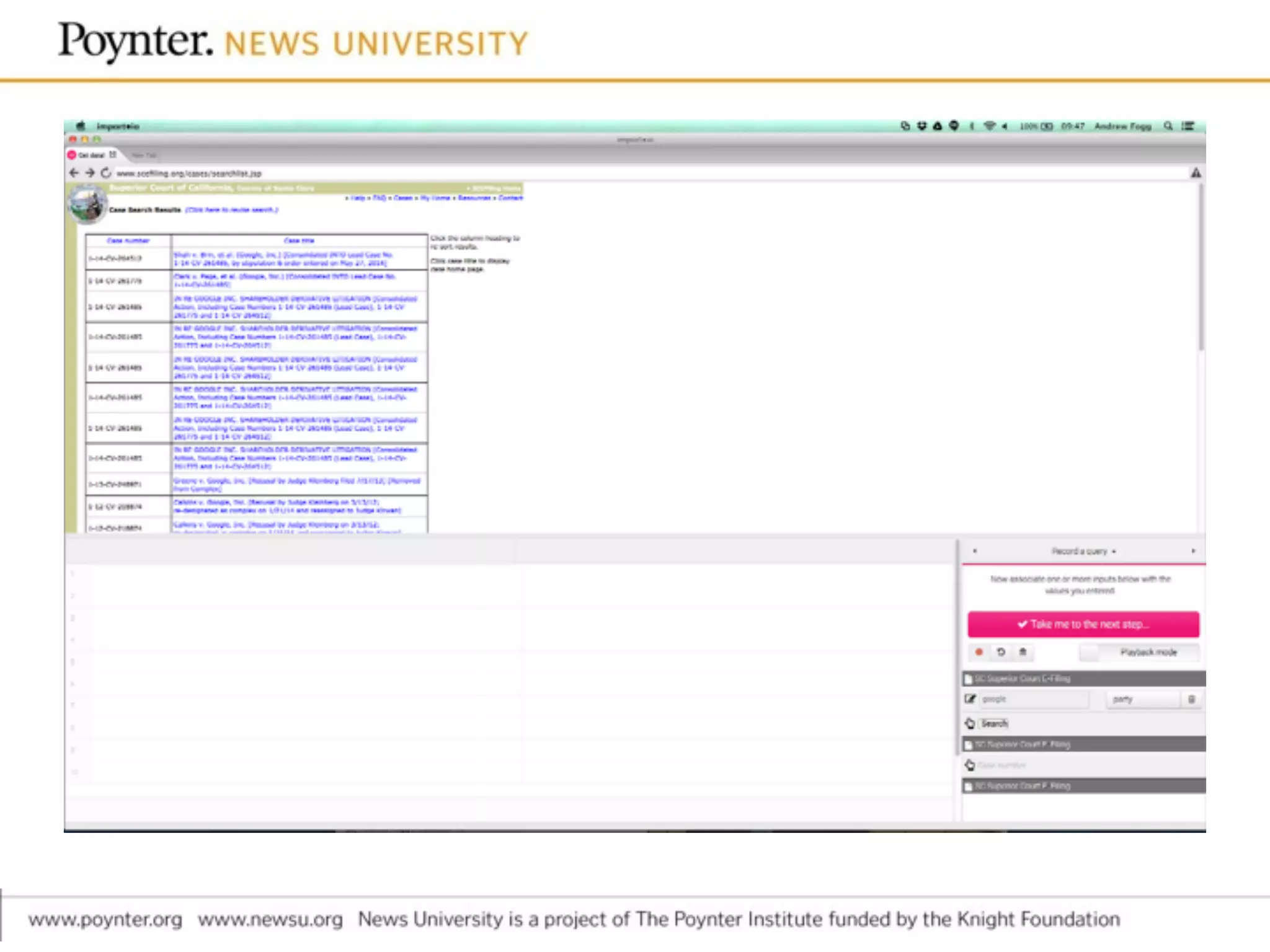Click Take me to the next step

1083,624
